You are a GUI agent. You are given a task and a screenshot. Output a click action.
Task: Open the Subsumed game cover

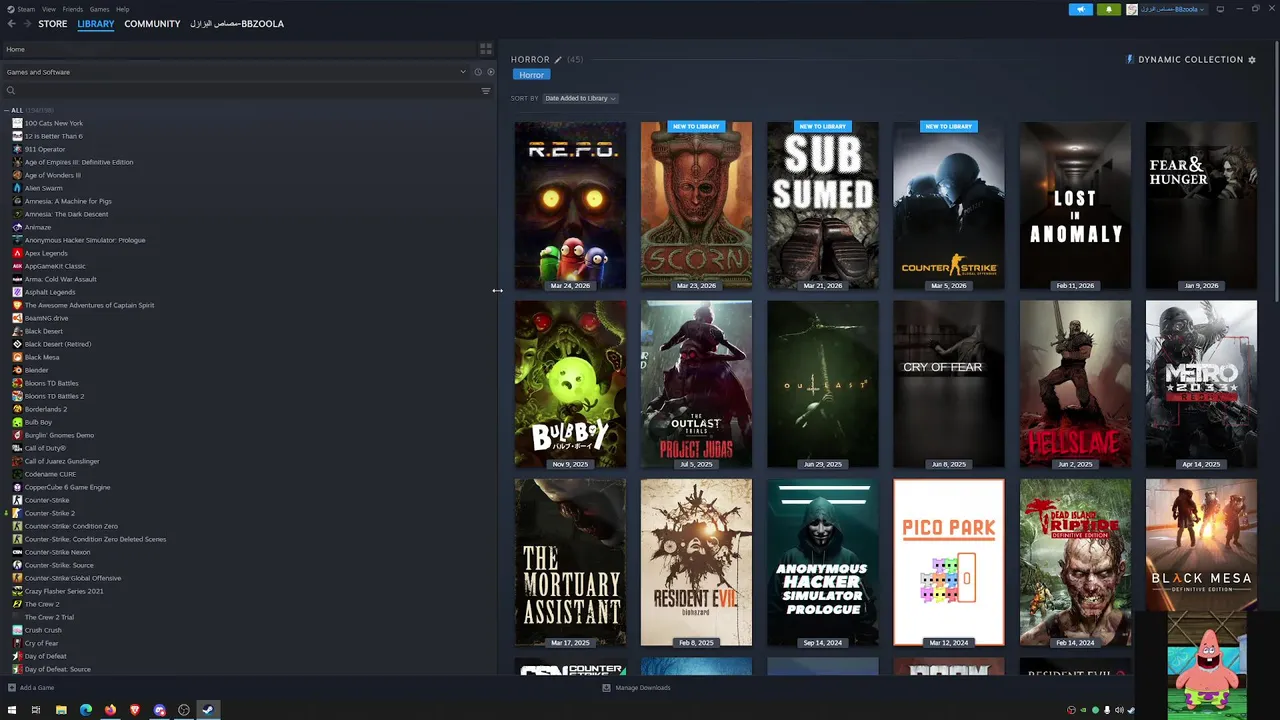tap(823, 206)
